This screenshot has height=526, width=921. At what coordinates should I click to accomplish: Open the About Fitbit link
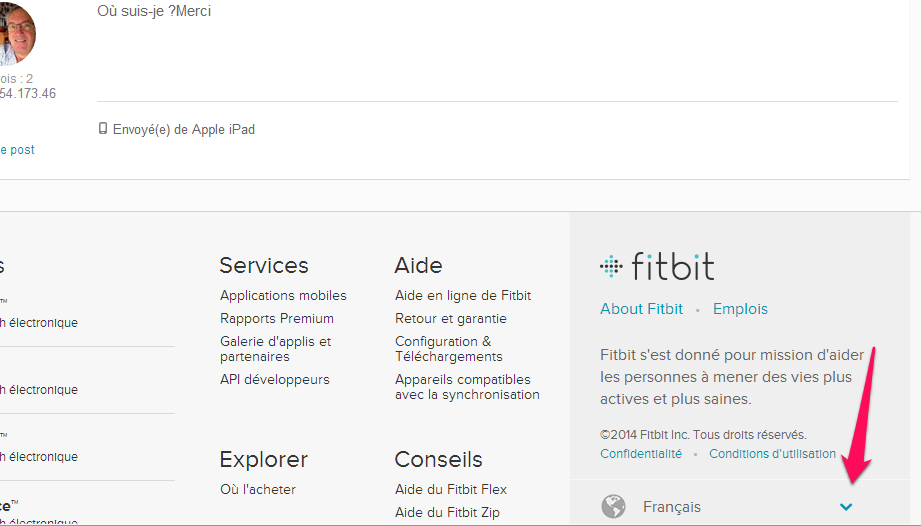pyautogui.click(x=641, y=309)
